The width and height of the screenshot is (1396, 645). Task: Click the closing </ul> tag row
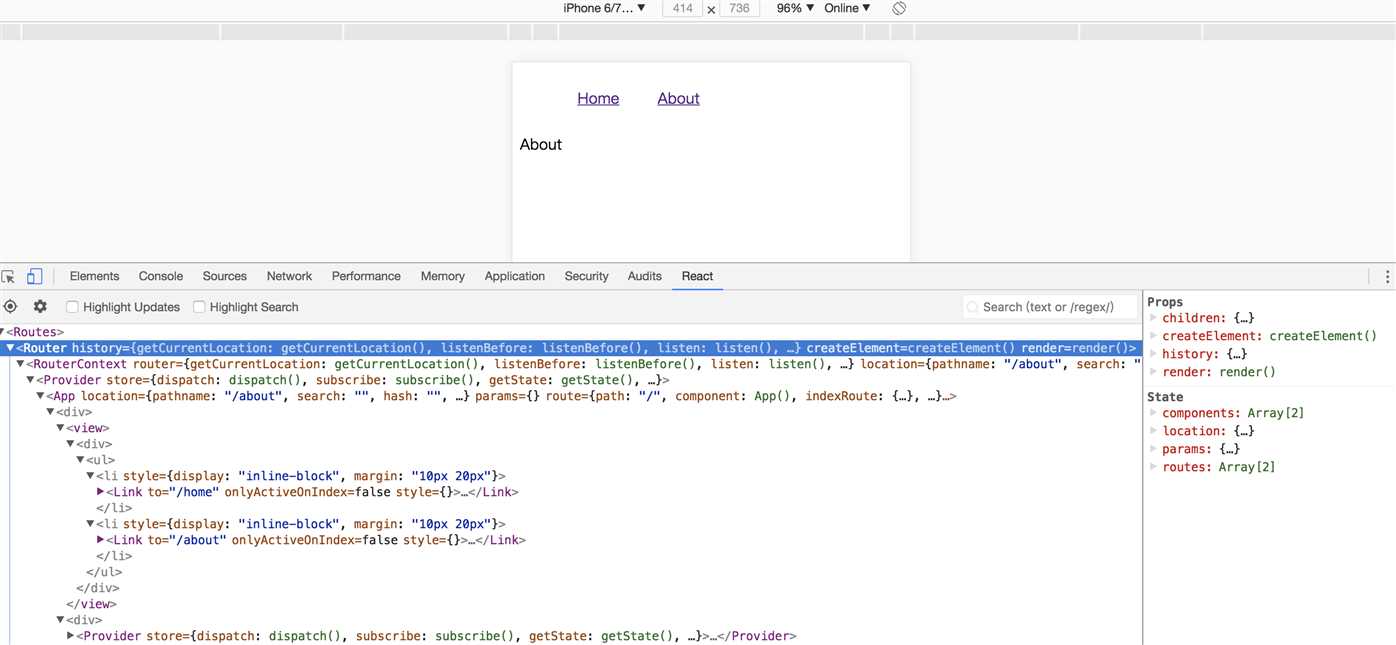104,572
